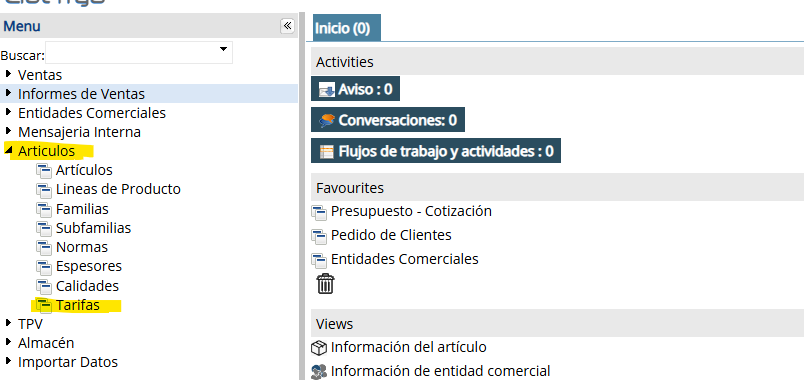Viewport: 804px width, 380px height.
Task: Expand the Almacén tree node
Action: click(8, 342)
